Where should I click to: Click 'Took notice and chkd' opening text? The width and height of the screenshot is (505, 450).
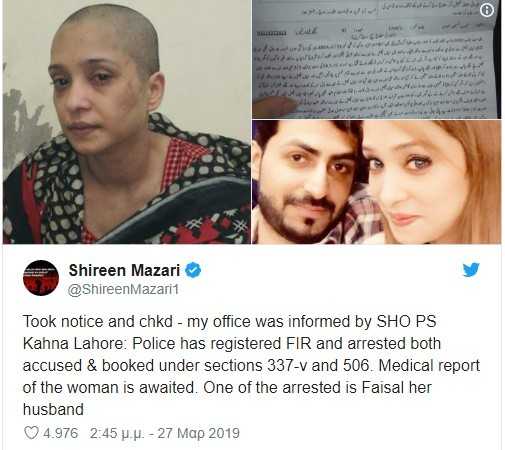coord(98,322)
